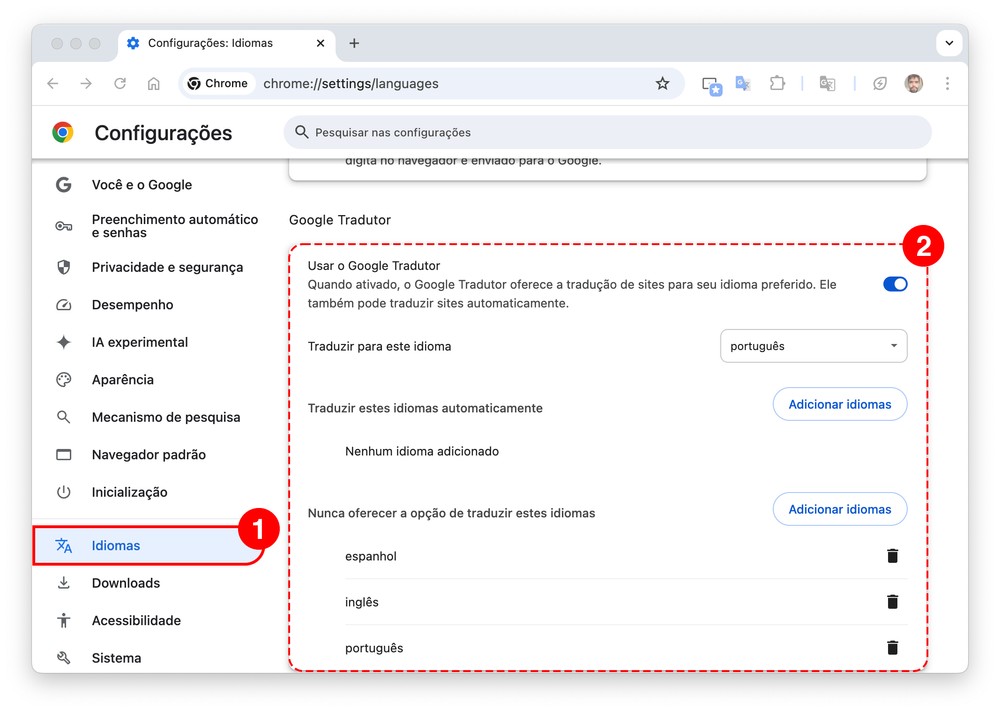The height and width of the screenshot is (712, 1000).
Task: Add languages to never-translate list
Action: 839,509
